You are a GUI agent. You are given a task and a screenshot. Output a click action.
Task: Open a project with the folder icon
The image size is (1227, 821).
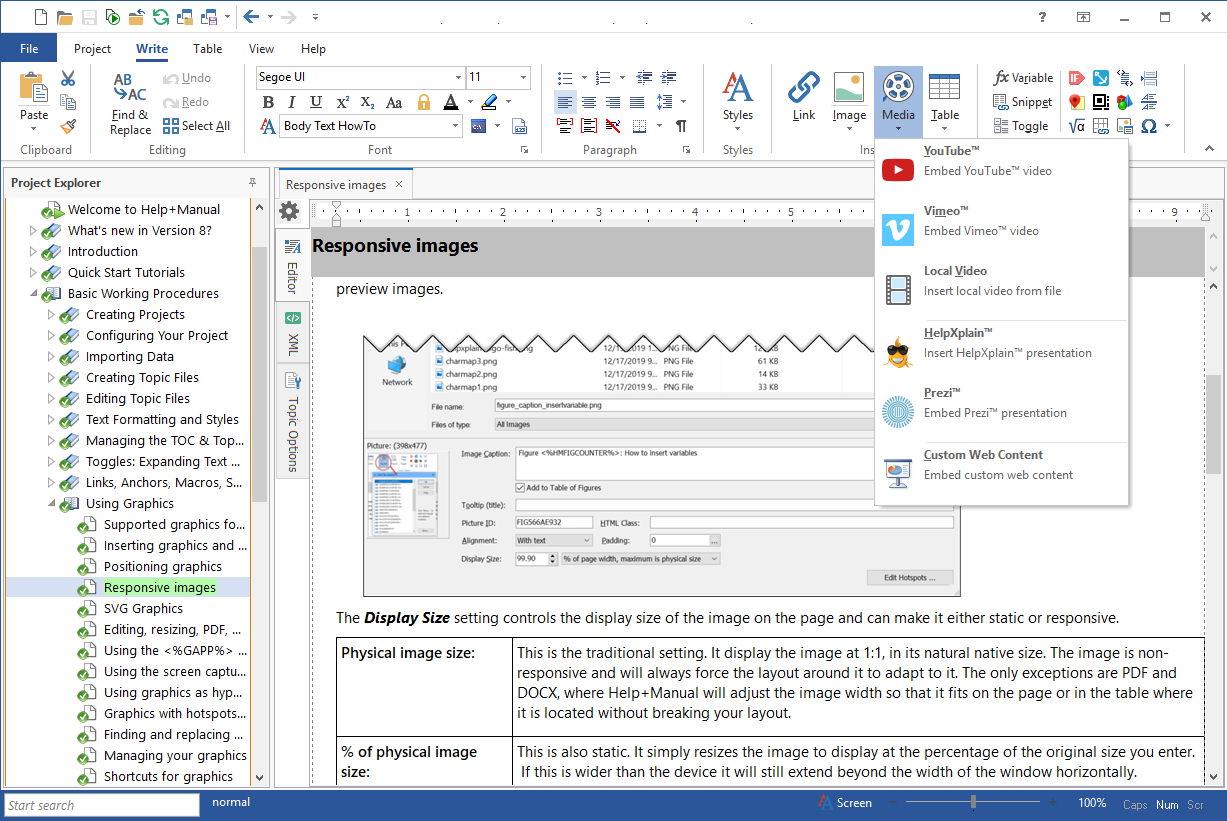click(64, 17)
